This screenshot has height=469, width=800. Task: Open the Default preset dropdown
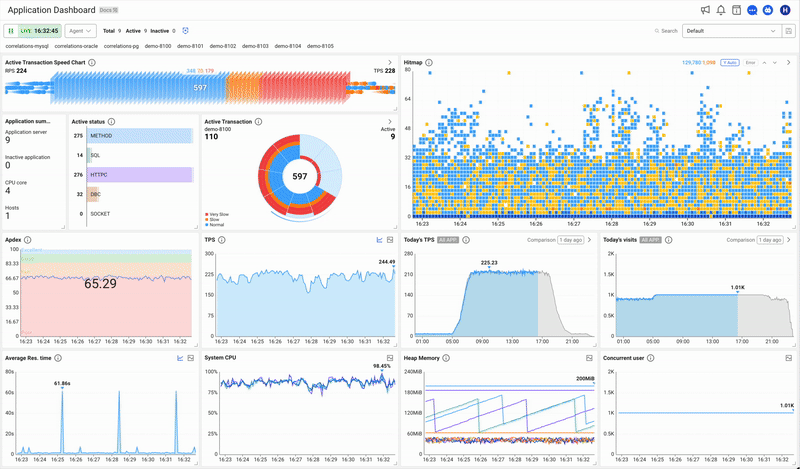coord(731,31)
